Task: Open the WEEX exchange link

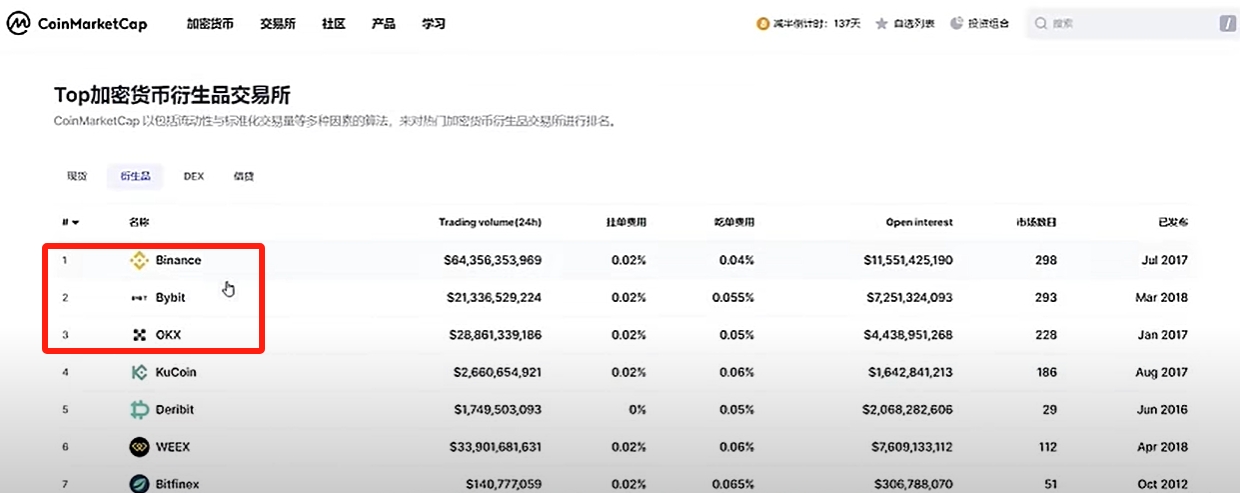Action: pos(172,447)
